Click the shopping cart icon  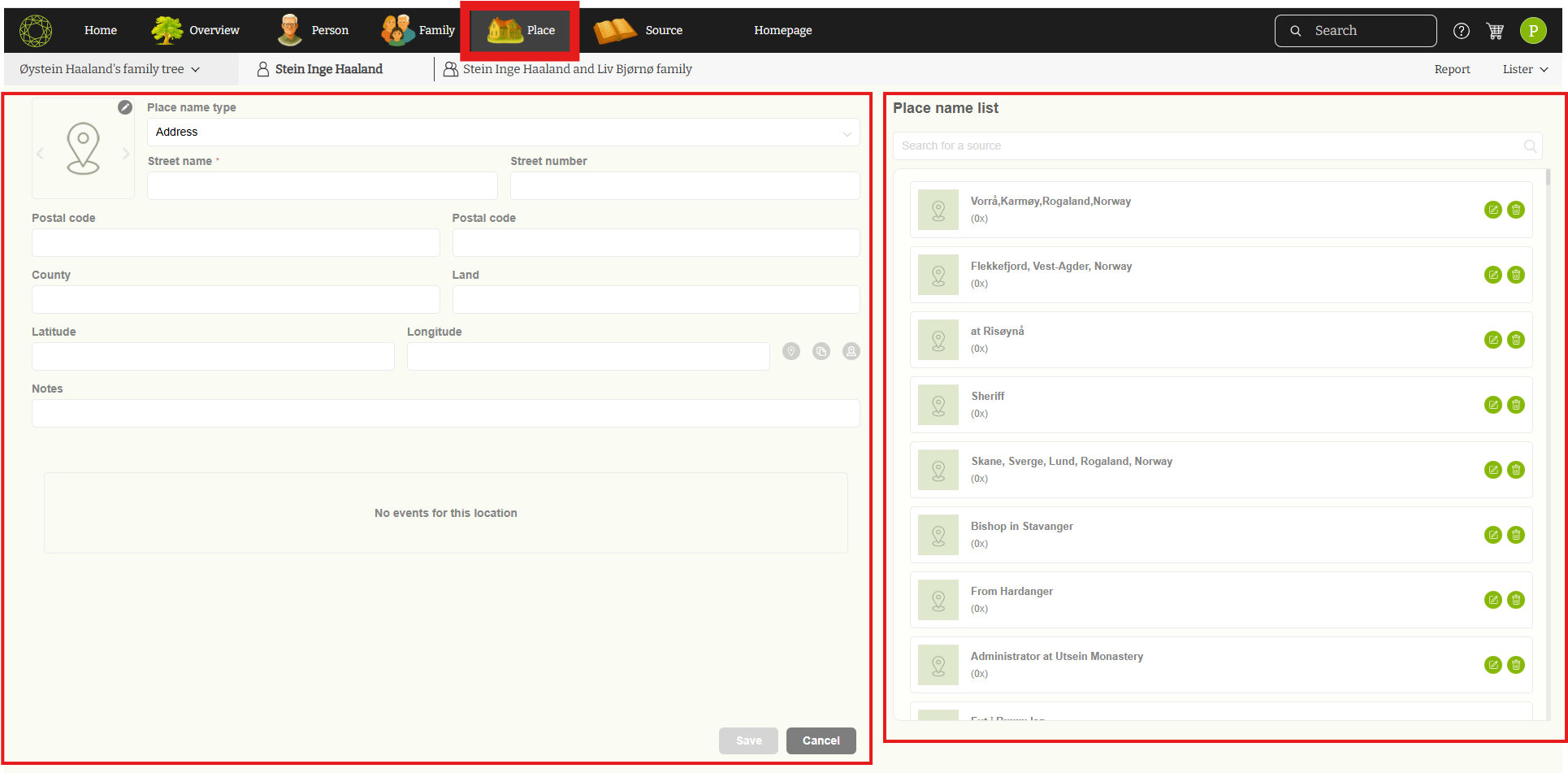click(x=1495, y=31)
